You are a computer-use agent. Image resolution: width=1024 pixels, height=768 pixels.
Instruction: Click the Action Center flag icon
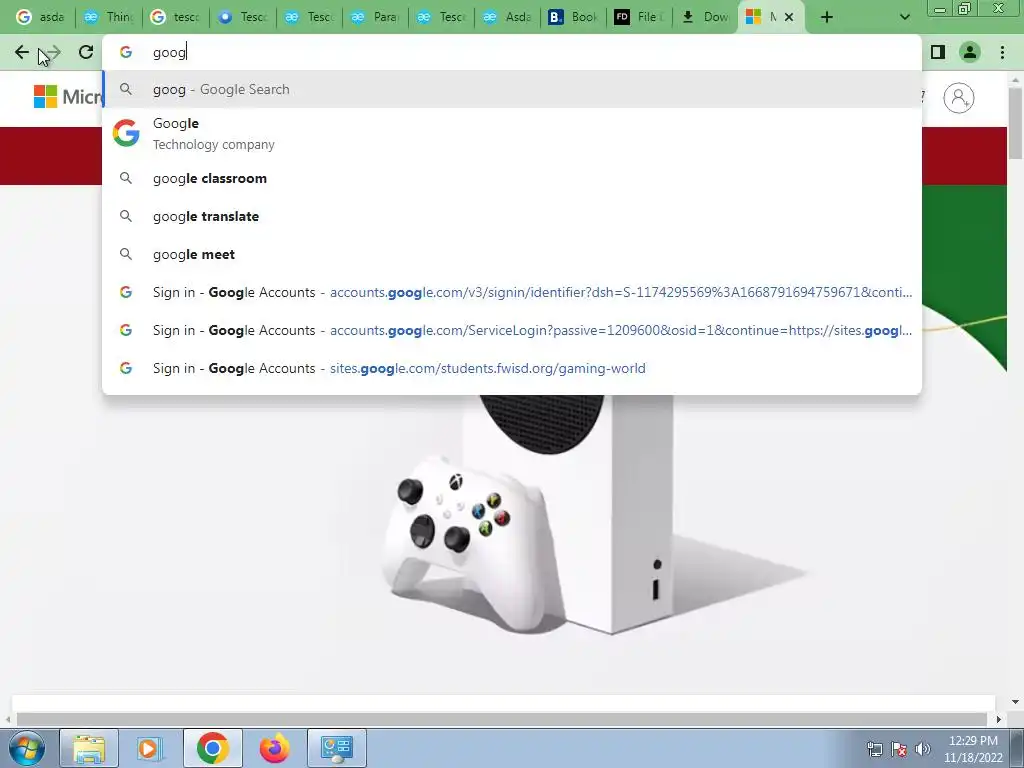pyautogui.click(x=899, y=749)
